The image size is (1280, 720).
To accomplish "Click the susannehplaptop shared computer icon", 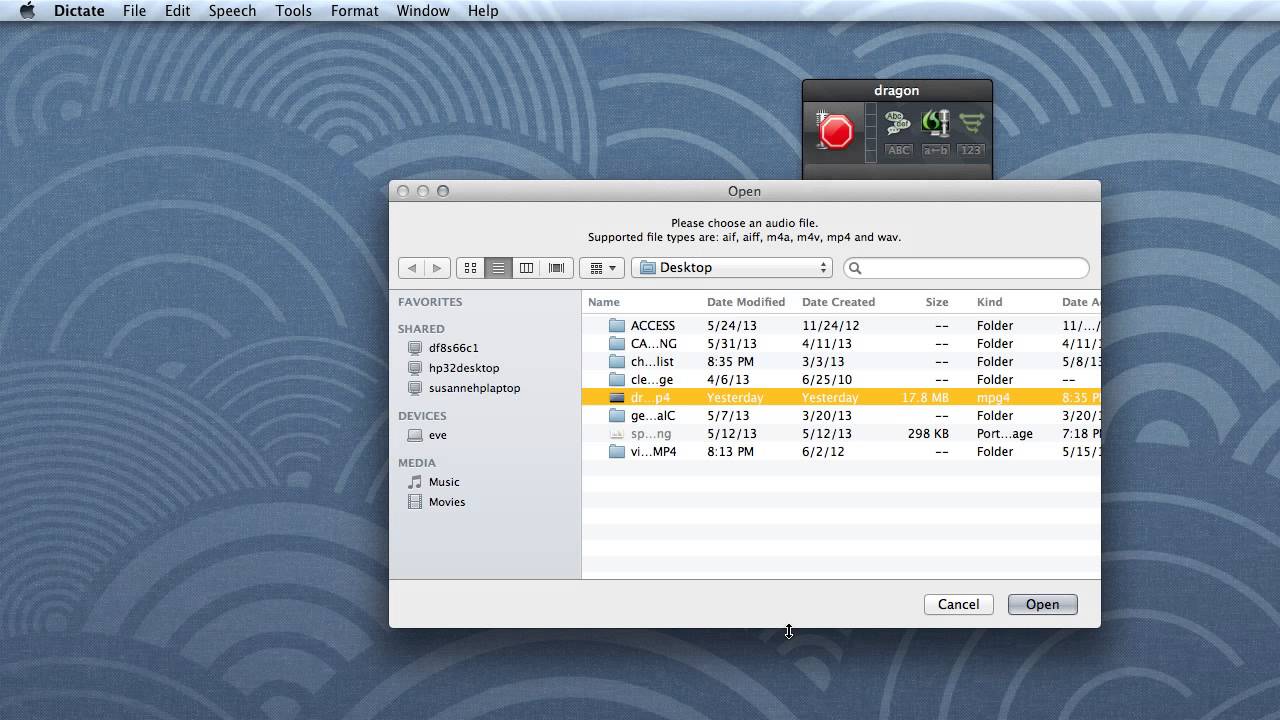I will tap(415, 388).
